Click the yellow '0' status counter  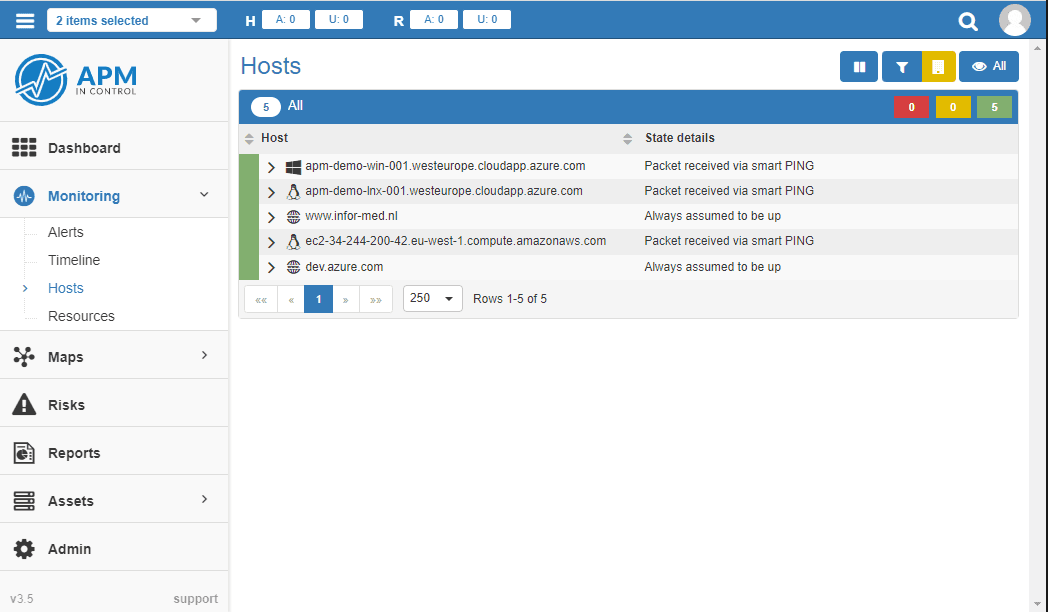pos(952,107)
